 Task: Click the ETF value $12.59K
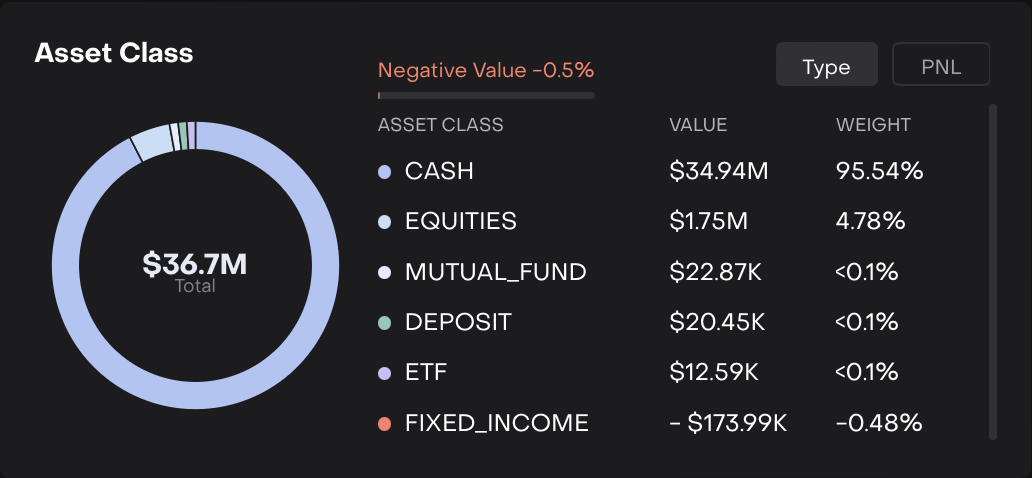click(714, 373)
